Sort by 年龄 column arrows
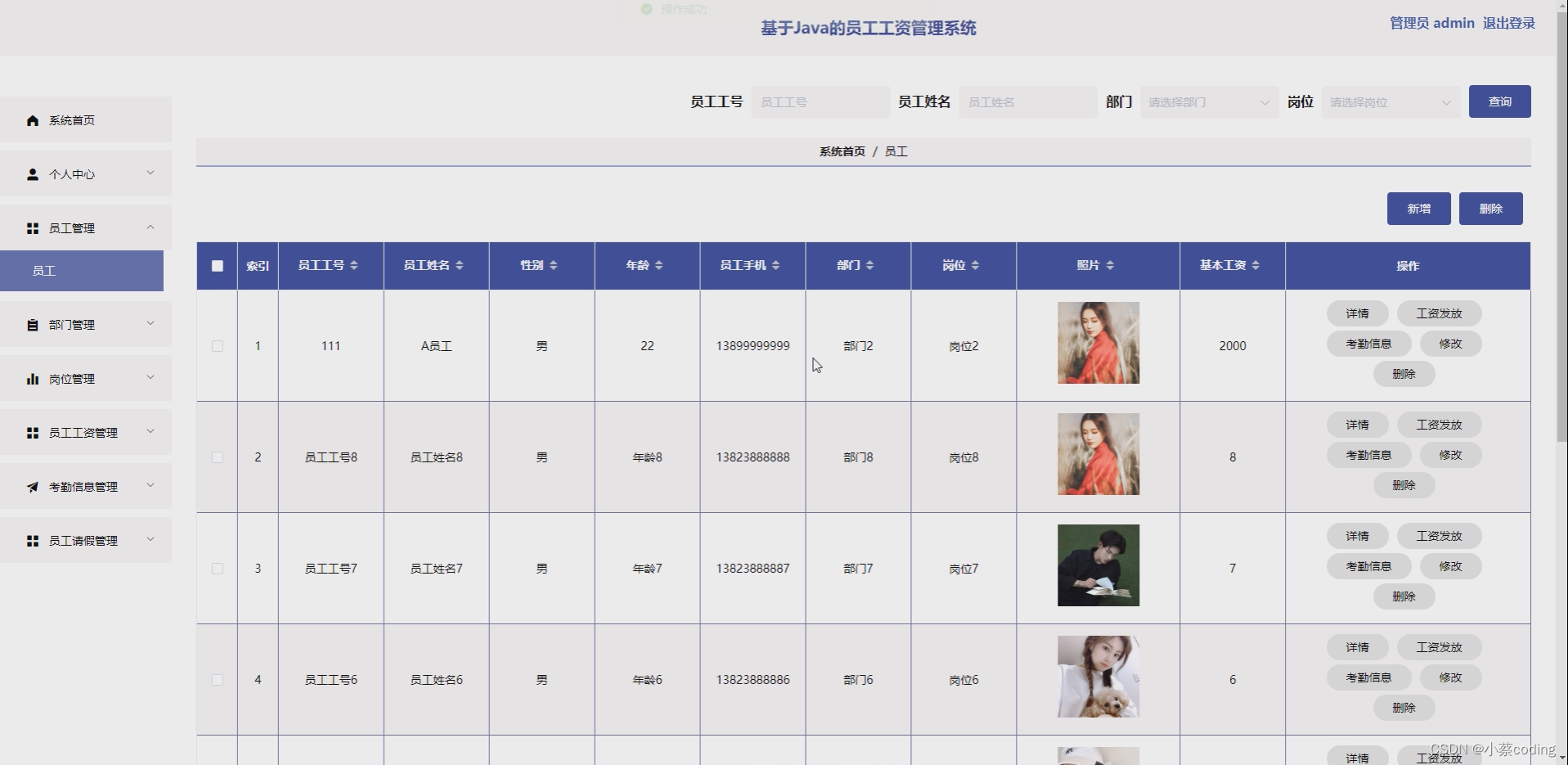 [659, 265]
